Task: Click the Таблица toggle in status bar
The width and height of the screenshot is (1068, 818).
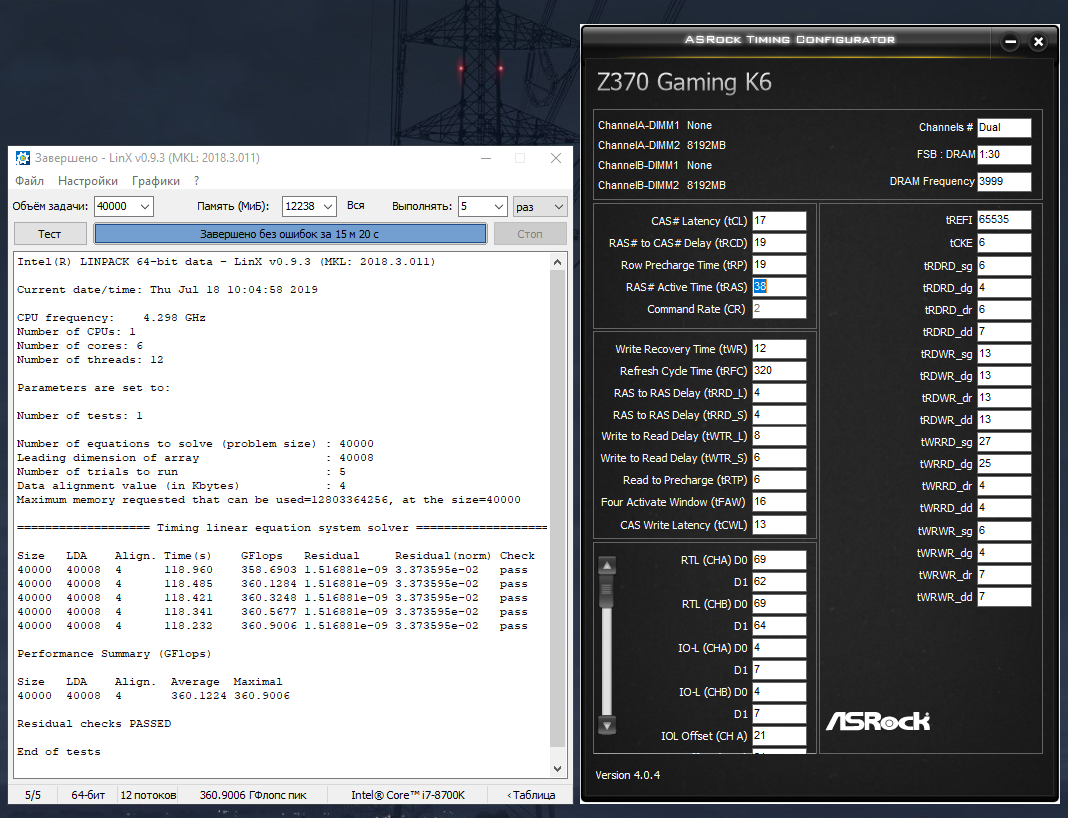Action: coord(531,795)
